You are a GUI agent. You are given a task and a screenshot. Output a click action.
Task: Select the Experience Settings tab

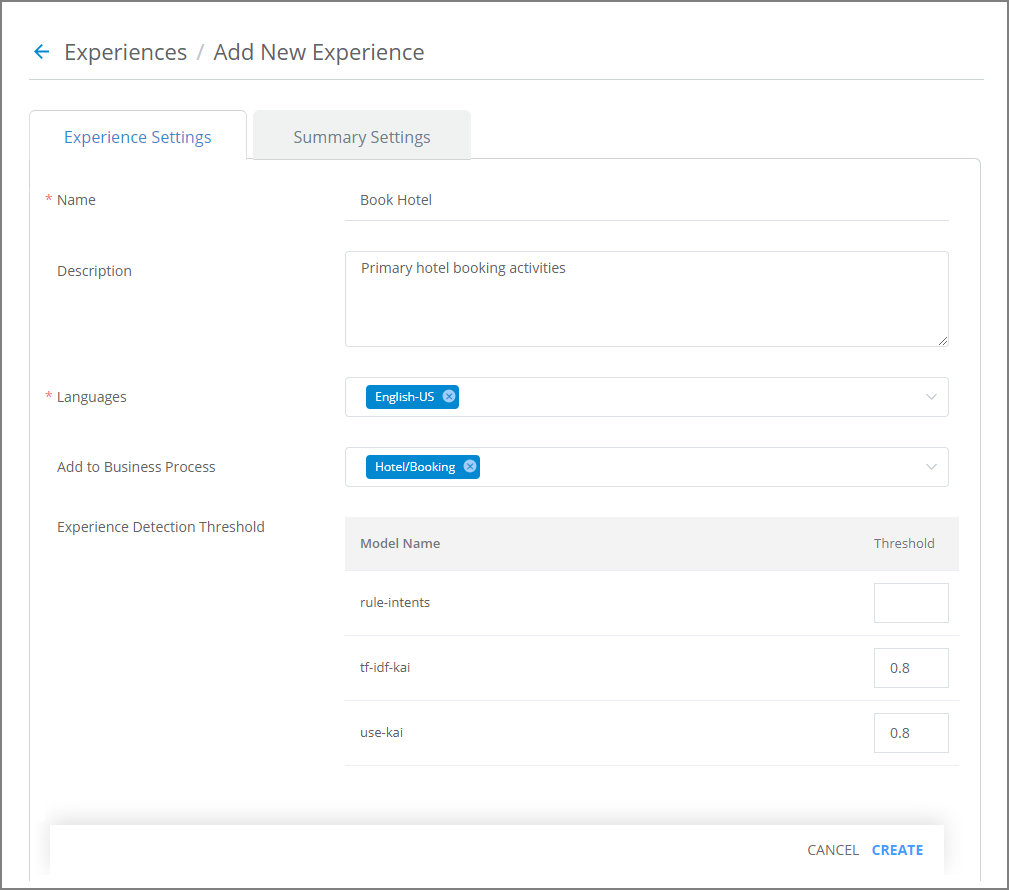[138, 136]
